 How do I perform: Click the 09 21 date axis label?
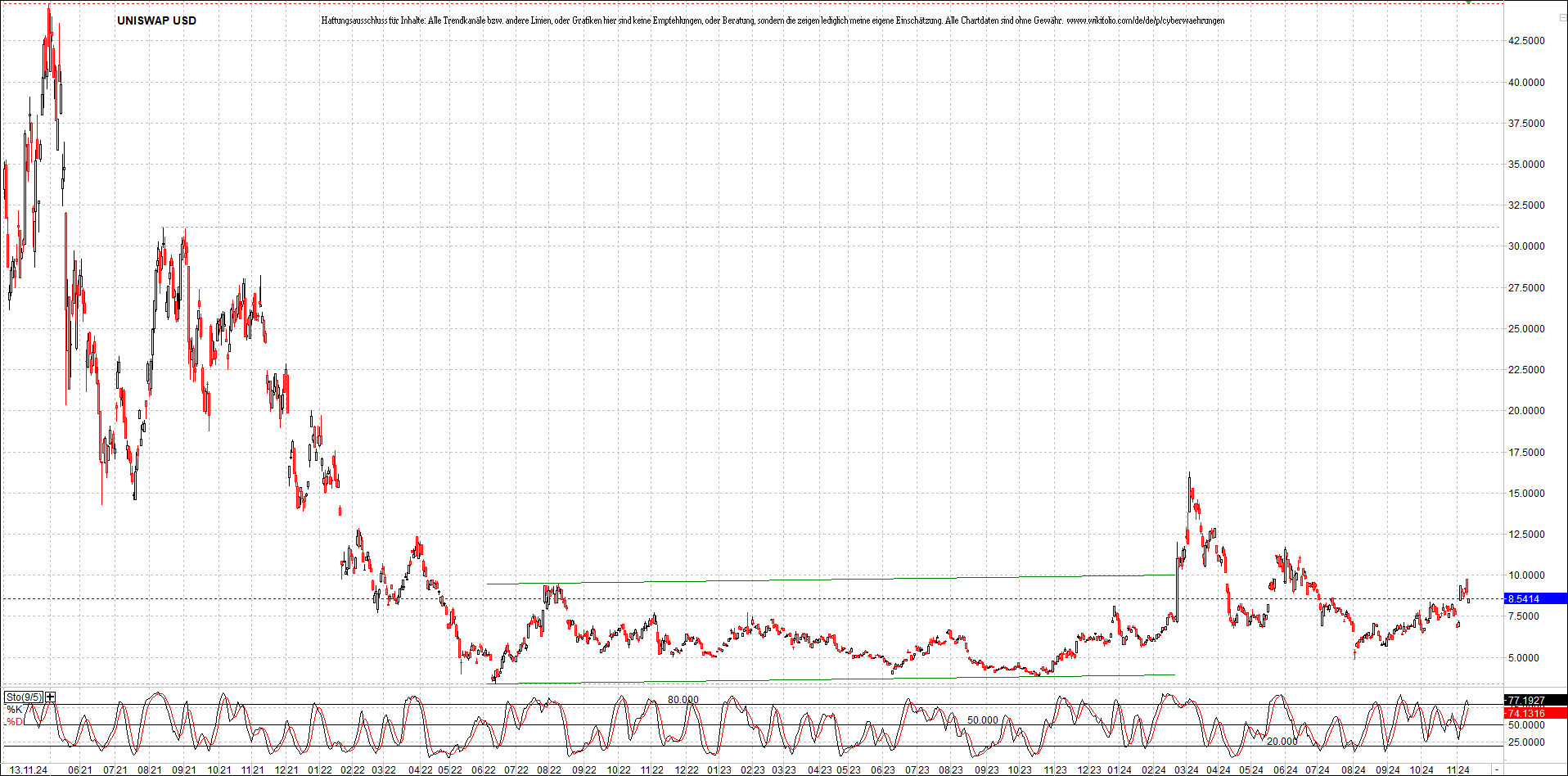click(184, 770)
